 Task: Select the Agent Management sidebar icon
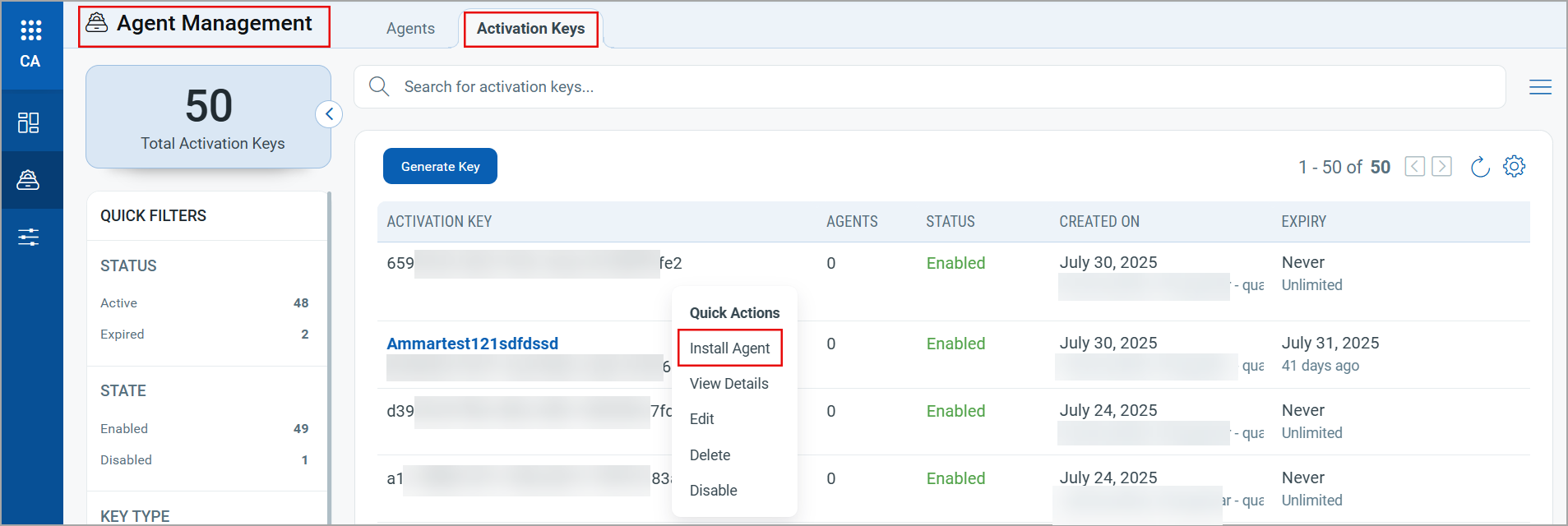point(29,180)
